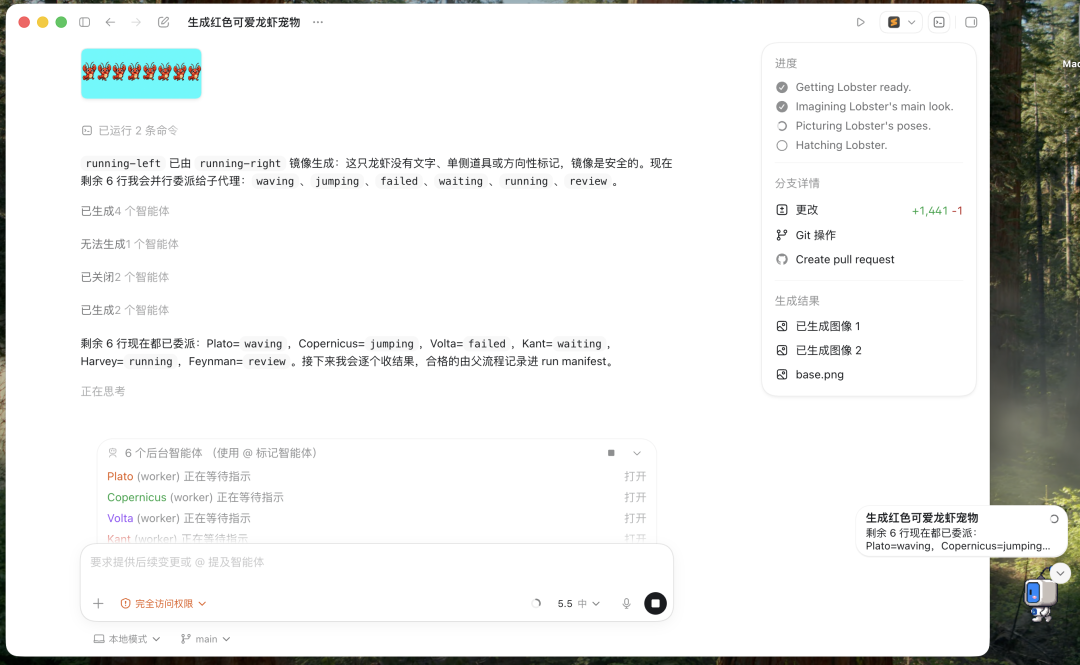Collapse the desktop pet chevron button

[x=1060, y=573]
